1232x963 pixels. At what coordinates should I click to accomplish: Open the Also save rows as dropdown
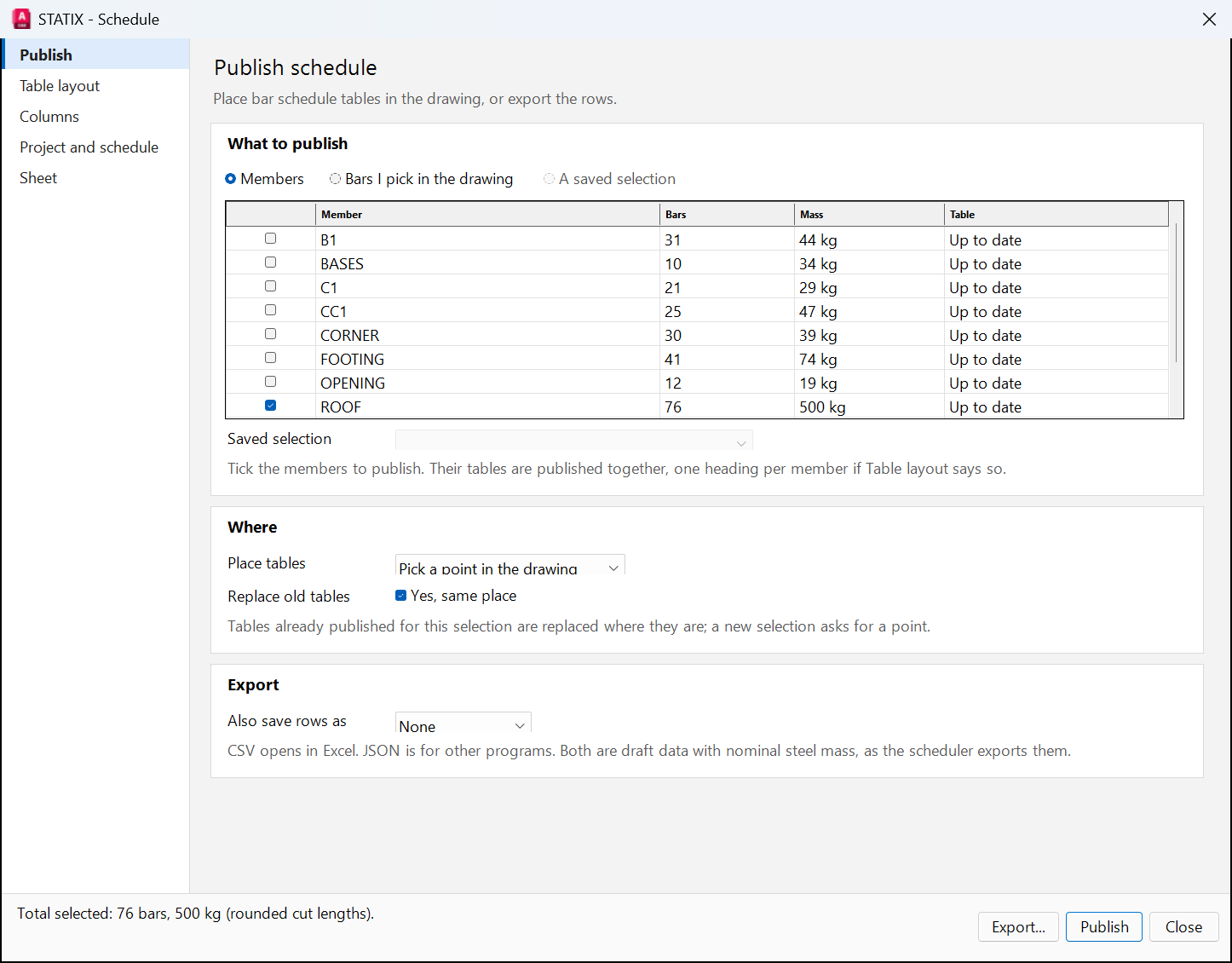point(463,723)
